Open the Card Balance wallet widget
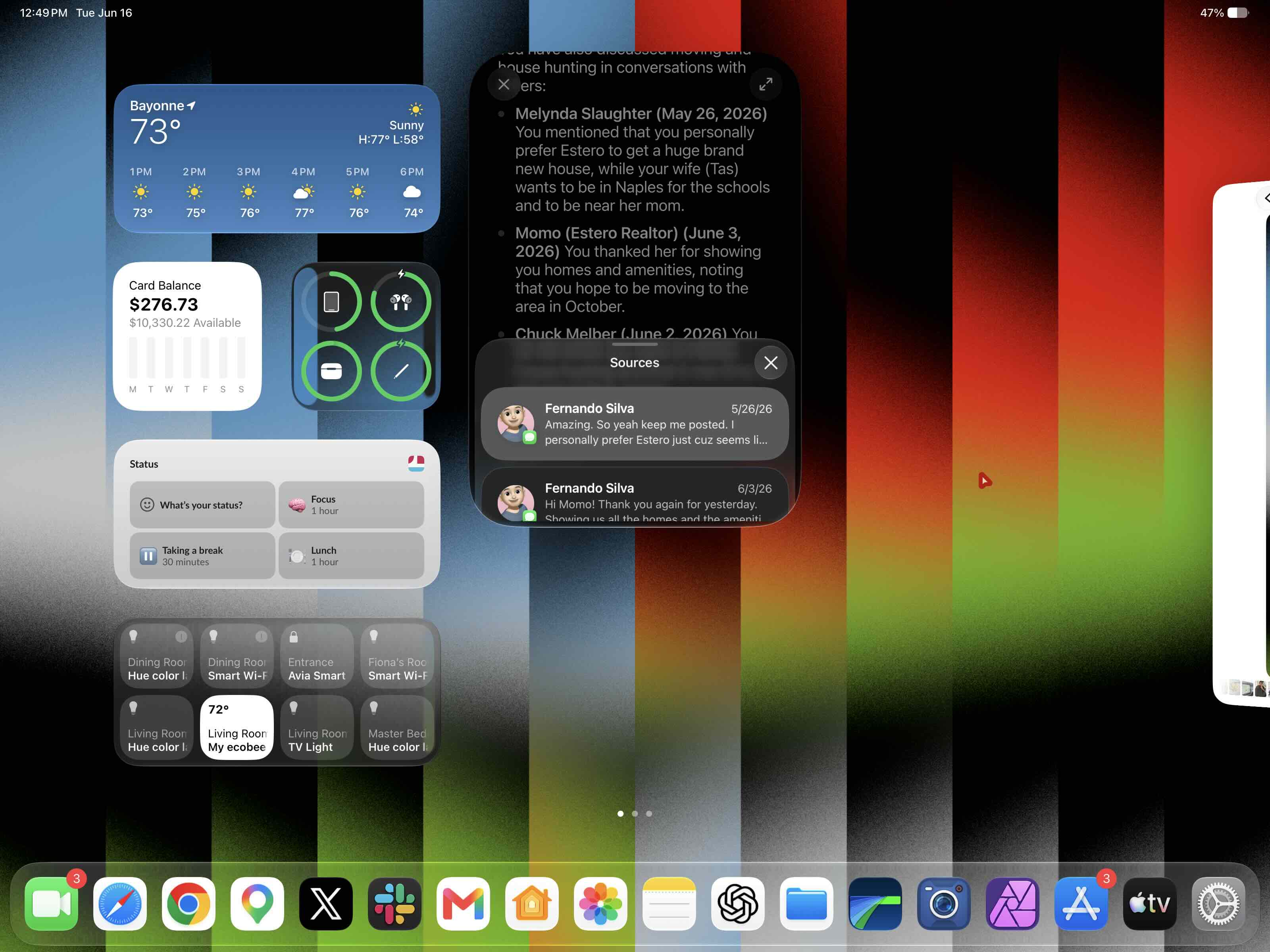Image resolution: width=1270 pixels, height=952 pixels. (x=188, y=336)
